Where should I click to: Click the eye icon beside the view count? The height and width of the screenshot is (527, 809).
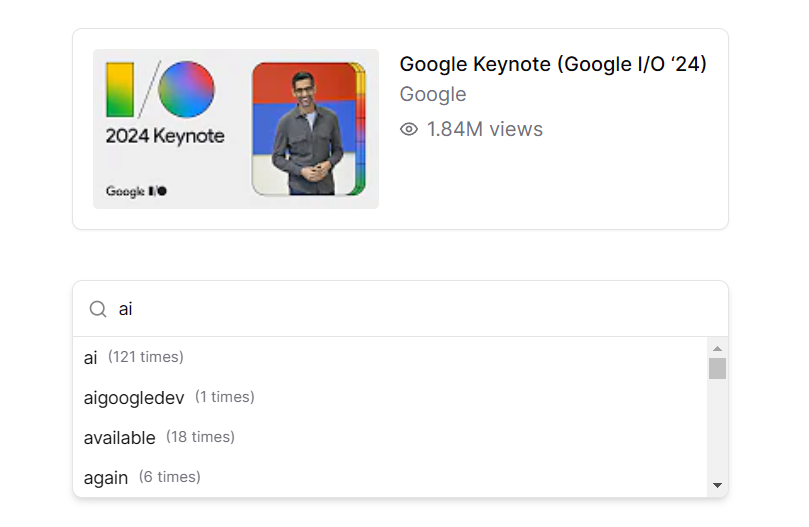tap(408, 129)
